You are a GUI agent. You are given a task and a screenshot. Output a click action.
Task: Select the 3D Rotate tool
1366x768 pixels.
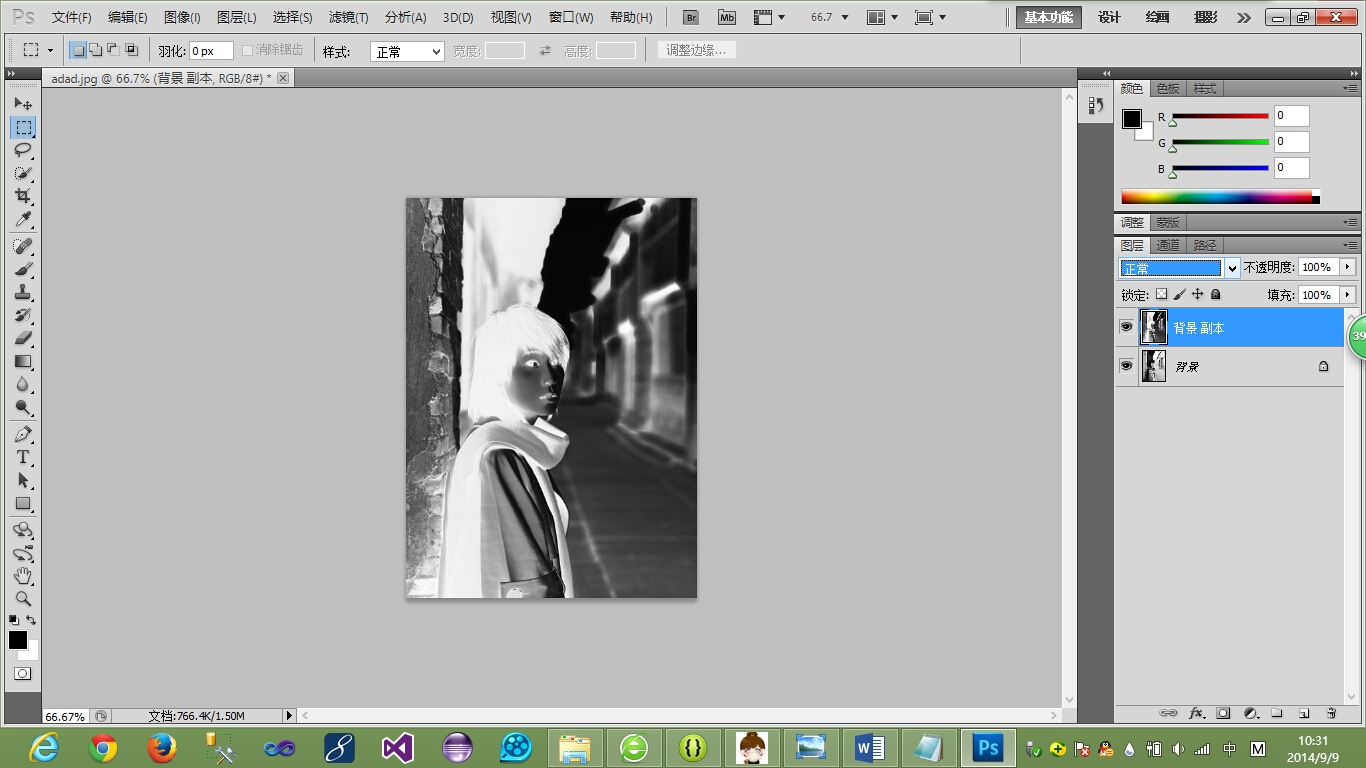click(x=23, y=530)
